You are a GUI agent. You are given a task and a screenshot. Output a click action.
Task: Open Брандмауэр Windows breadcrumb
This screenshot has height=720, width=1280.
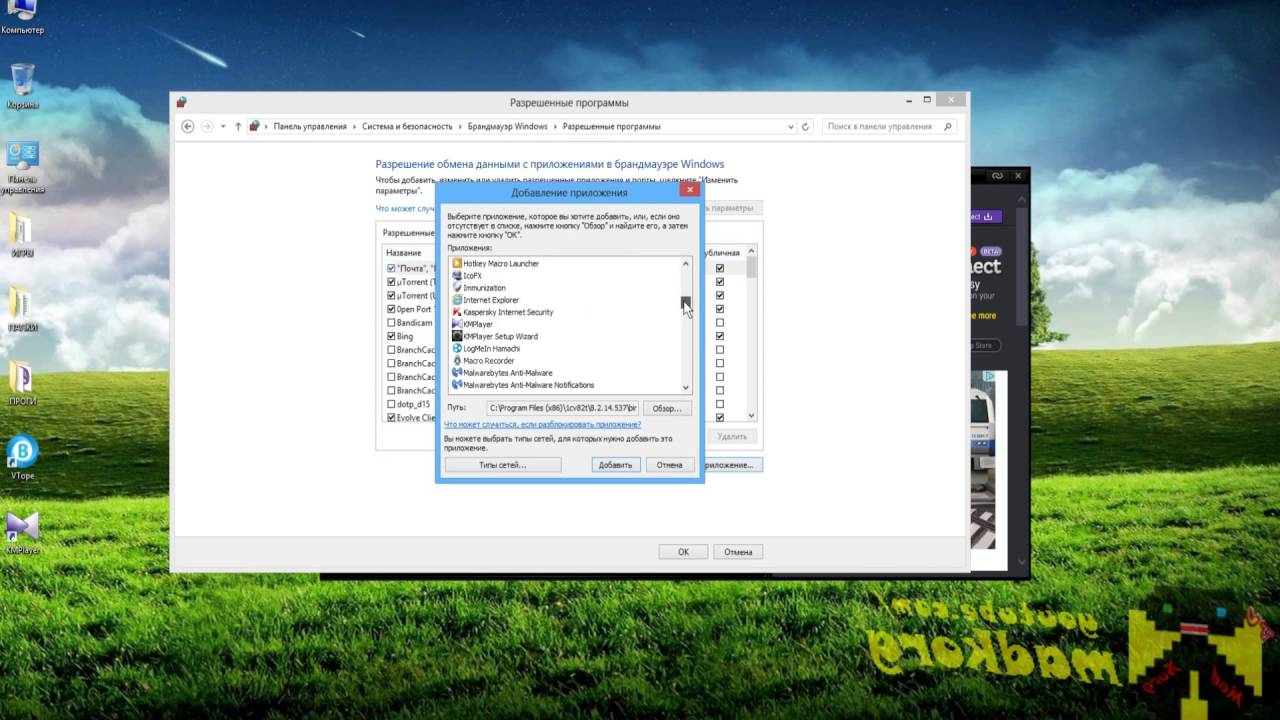coord(508,127)
